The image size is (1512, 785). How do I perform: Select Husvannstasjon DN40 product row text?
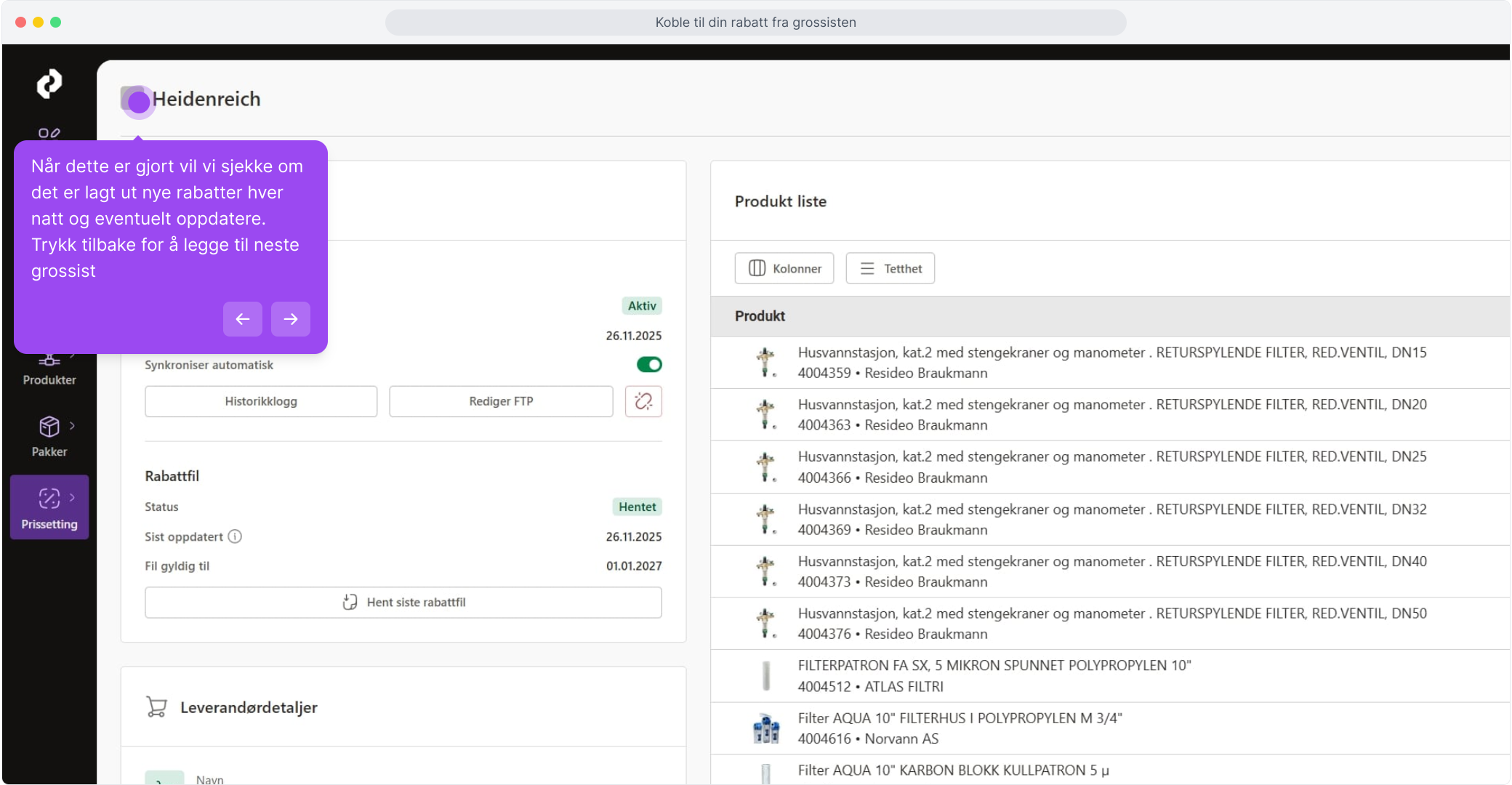tap(1112, 561)
